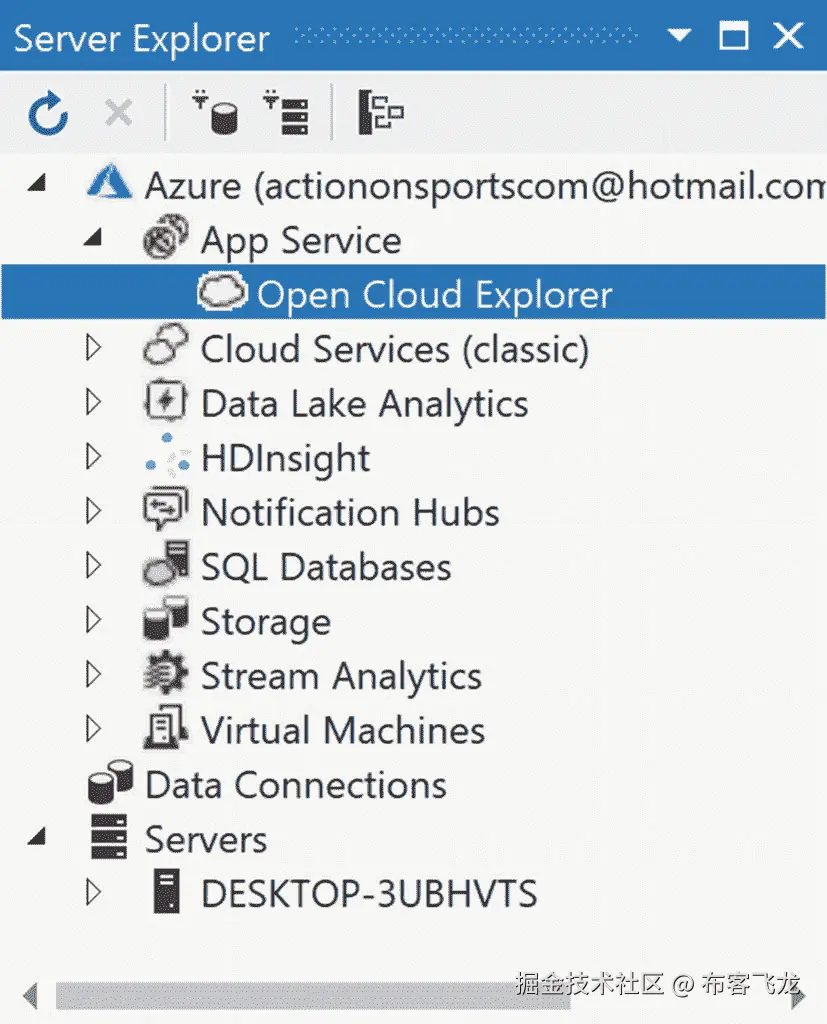Click the Notification Hubs chat icon
Viewport: 827px width, 1024px height.
click(x=166, y=508)
